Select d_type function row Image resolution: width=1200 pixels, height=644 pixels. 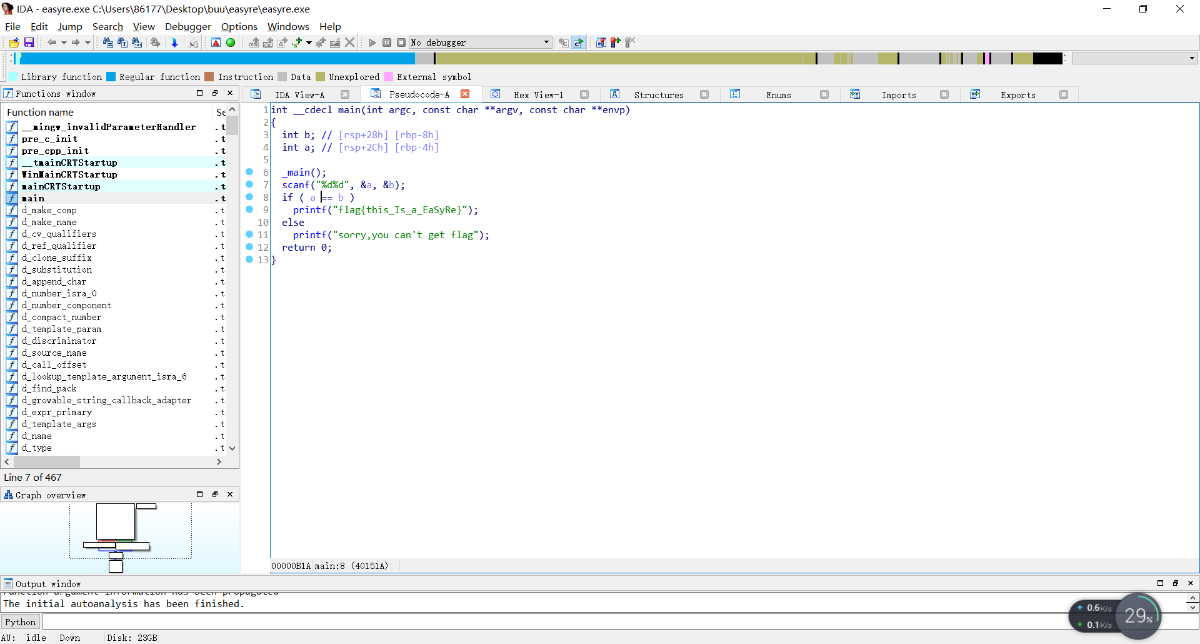[x=115, y=448]
